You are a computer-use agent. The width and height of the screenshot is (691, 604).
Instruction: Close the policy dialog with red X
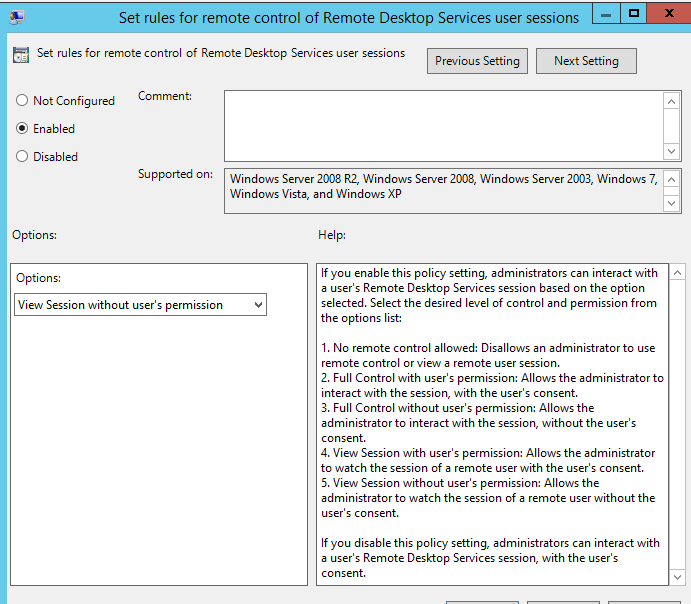click(x=671, y=13)
